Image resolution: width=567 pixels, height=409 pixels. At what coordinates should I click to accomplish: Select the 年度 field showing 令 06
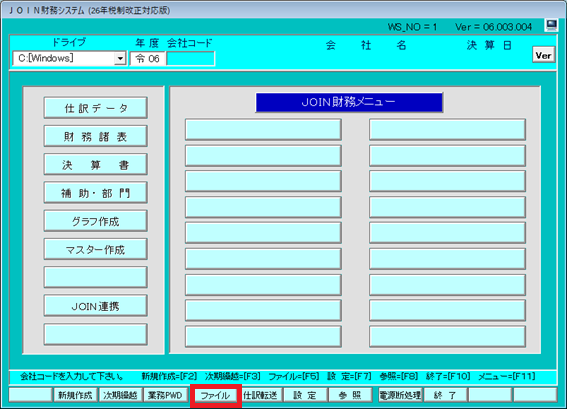coord(148,59)
